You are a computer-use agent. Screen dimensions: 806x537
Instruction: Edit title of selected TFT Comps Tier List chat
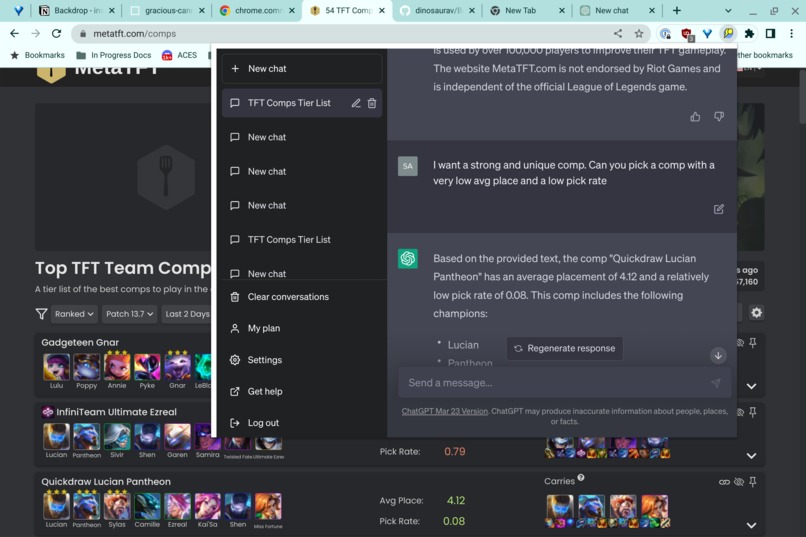(356, 103)
